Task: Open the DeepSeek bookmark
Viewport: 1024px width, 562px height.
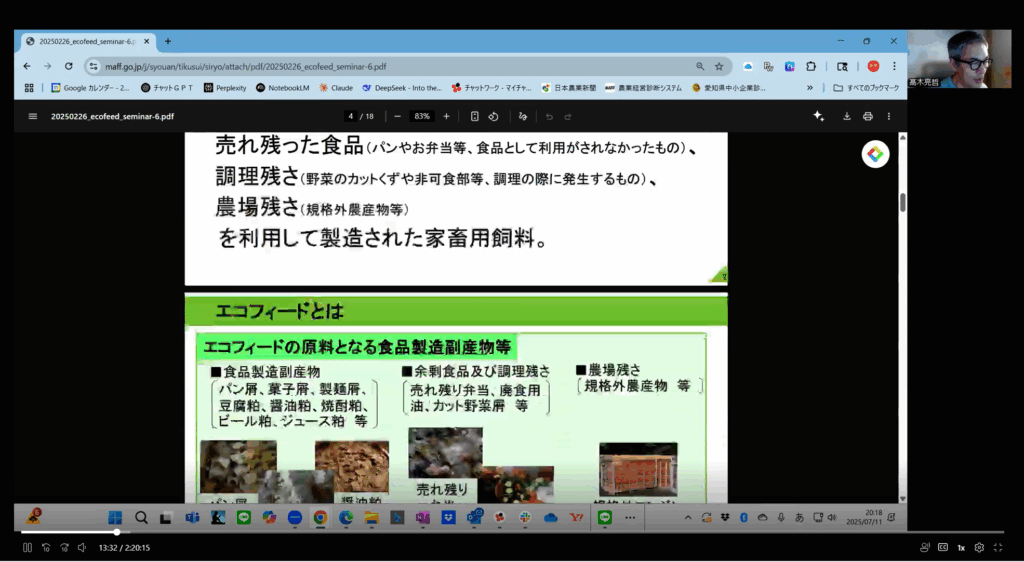Action: click(402, 87)
